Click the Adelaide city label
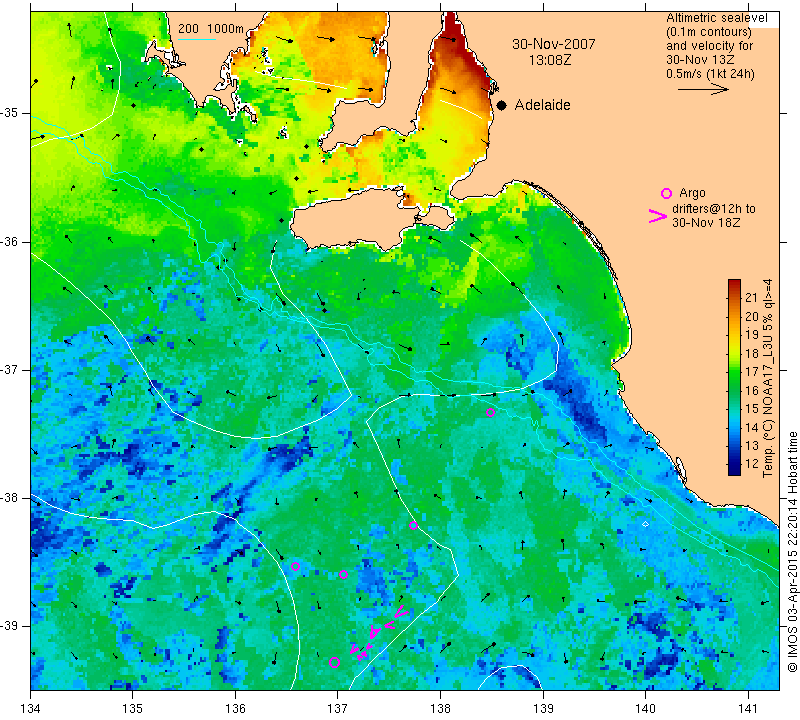 click(x=542, y=105)
